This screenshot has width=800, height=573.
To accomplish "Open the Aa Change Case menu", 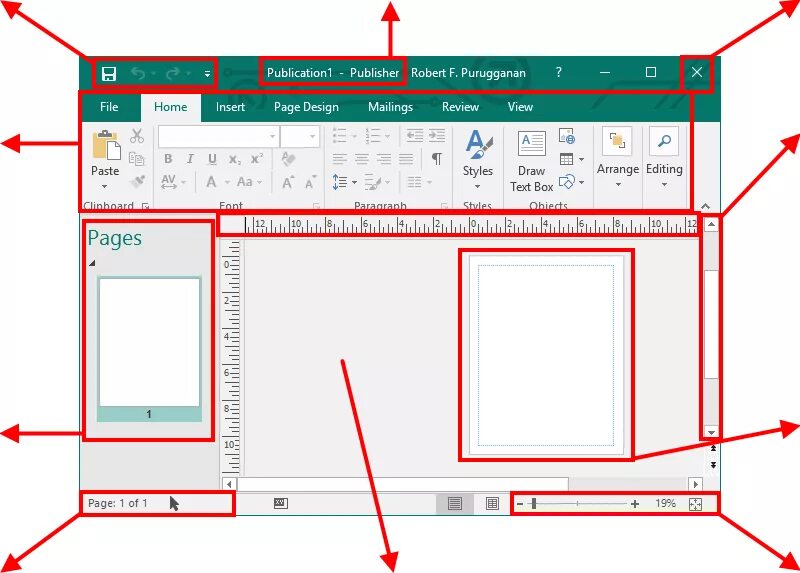I will click(x=249, y=182).
